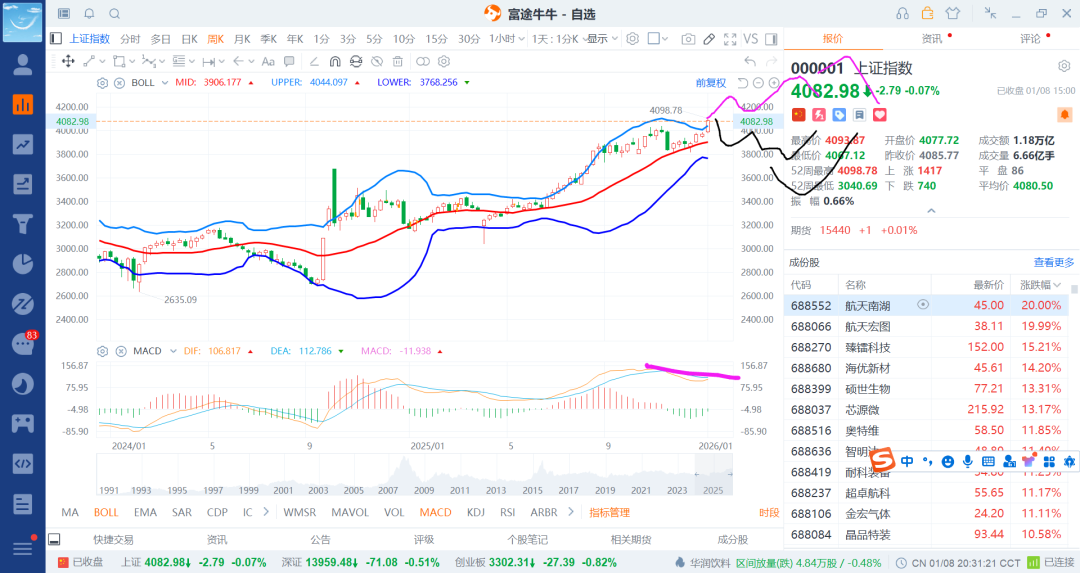Open the stock screener funnel icon

(x=23, y=224)
